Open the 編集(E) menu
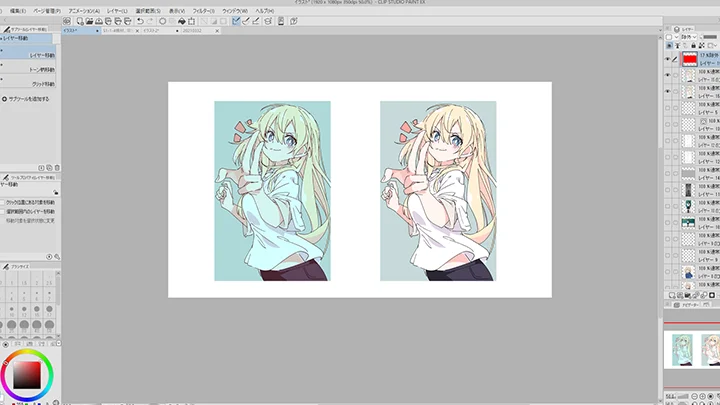Screen dimensions: 720x405 (x=18, y=11)
